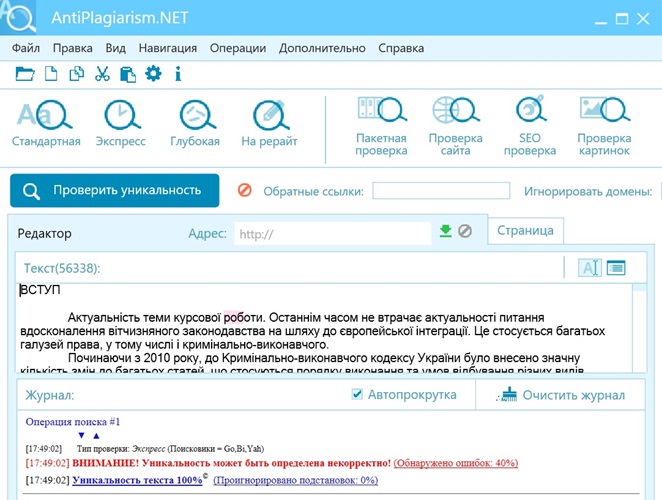Image resolution: width=662 pixels, height=500 pixels.
Task: Click the heading ВСТУП in editor text
Action: 40,290
